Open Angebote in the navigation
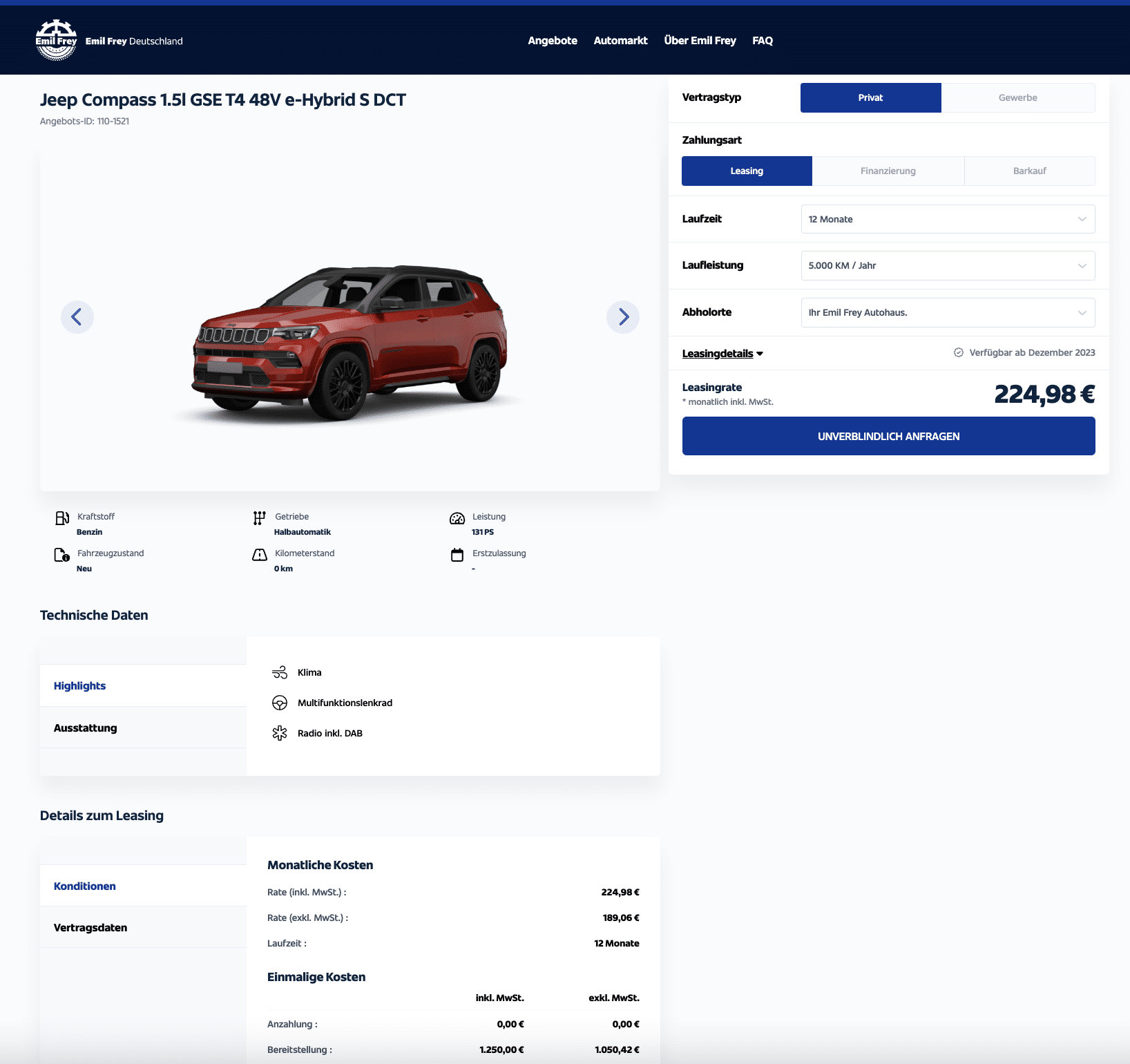 [x=553, y=40]
